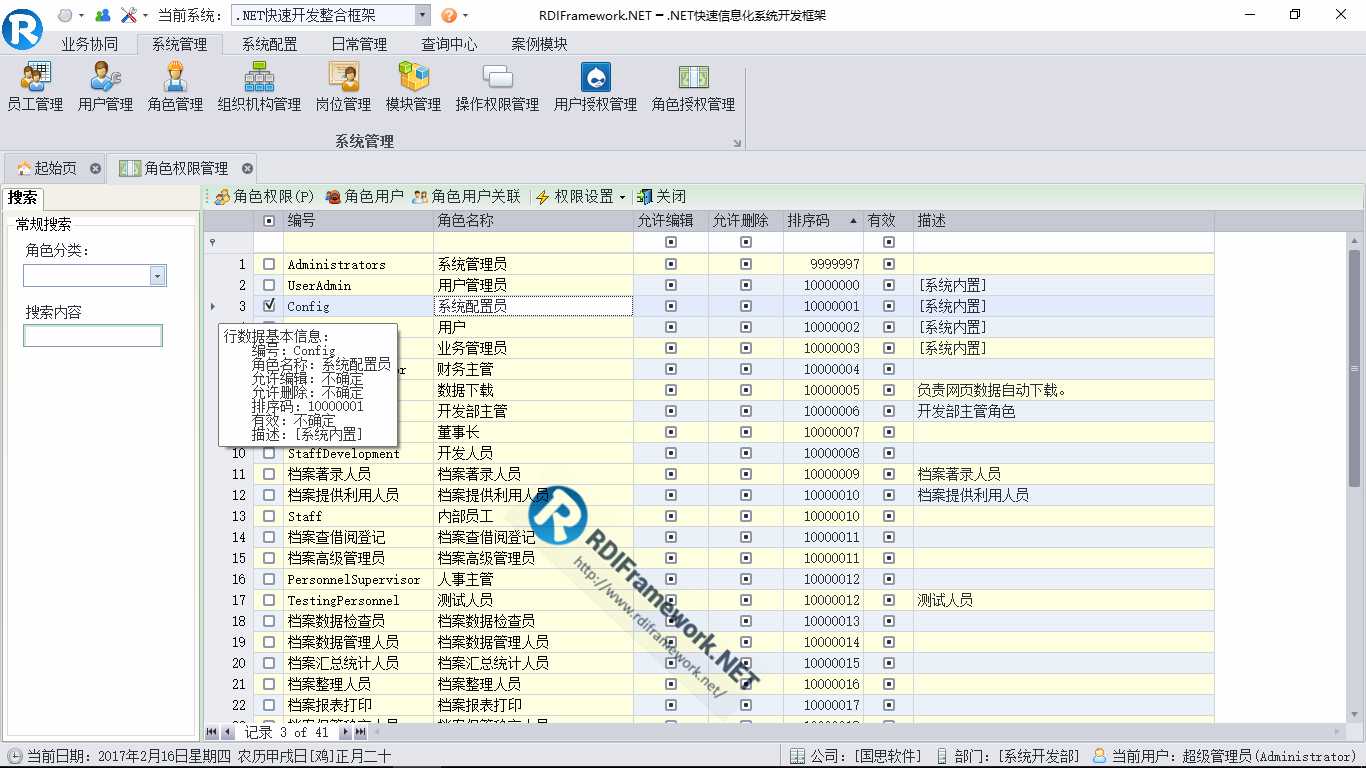
Task: Check the row checkbox for Administrators
Action: [x=268, y=265]
